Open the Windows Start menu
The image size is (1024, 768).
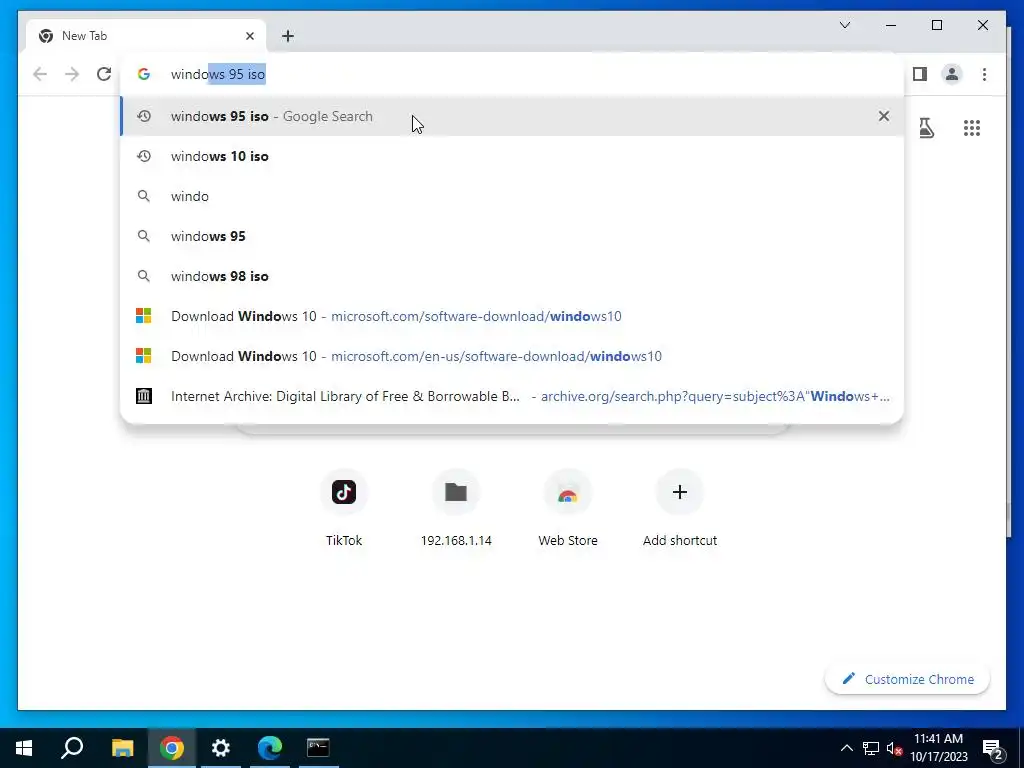(24, 748)
